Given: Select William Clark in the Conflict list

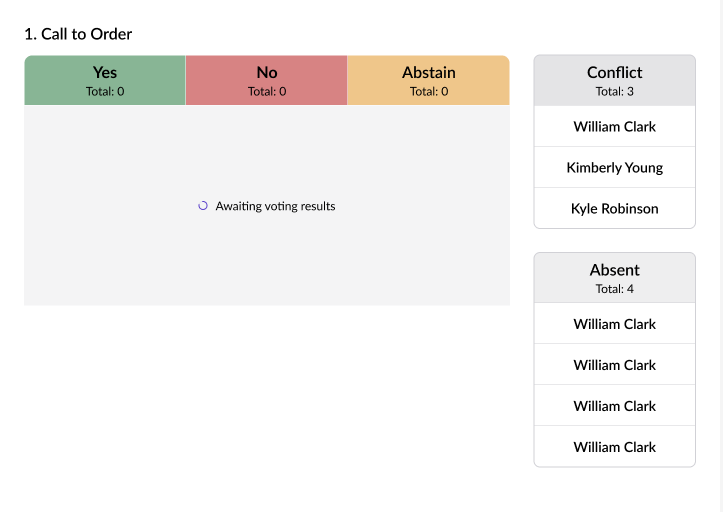Looking at the screenshot, I should [614, 127].
